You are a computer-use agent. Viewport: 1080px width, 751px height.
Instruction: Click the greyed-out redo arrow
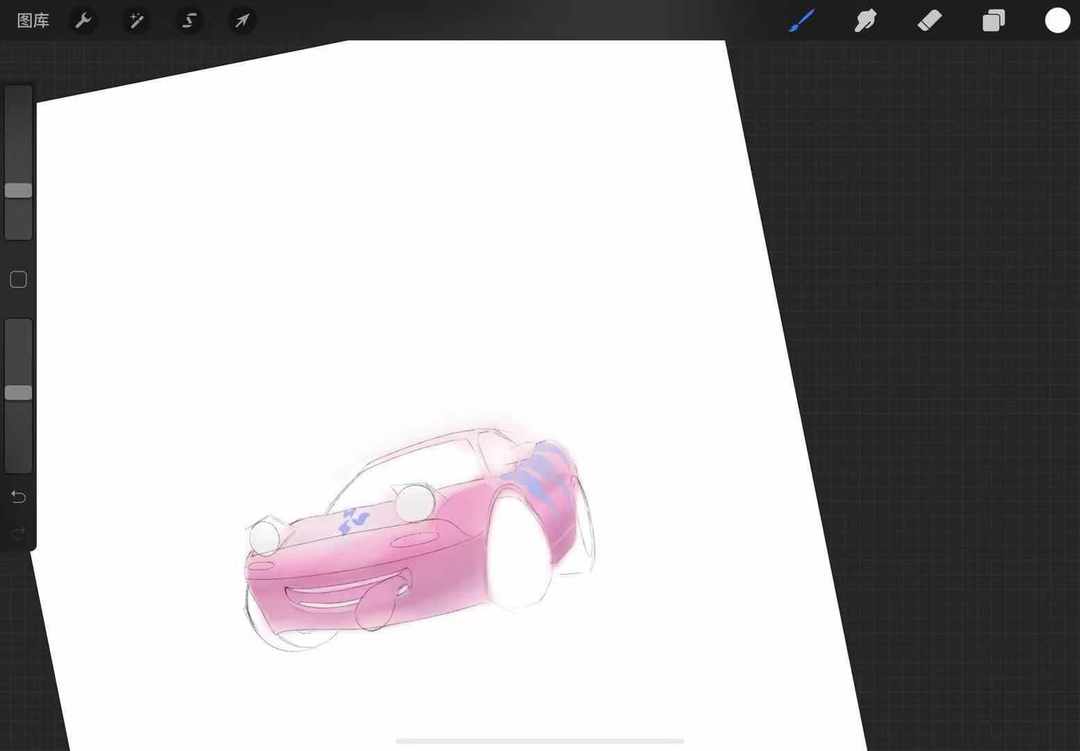click(19, 532)
